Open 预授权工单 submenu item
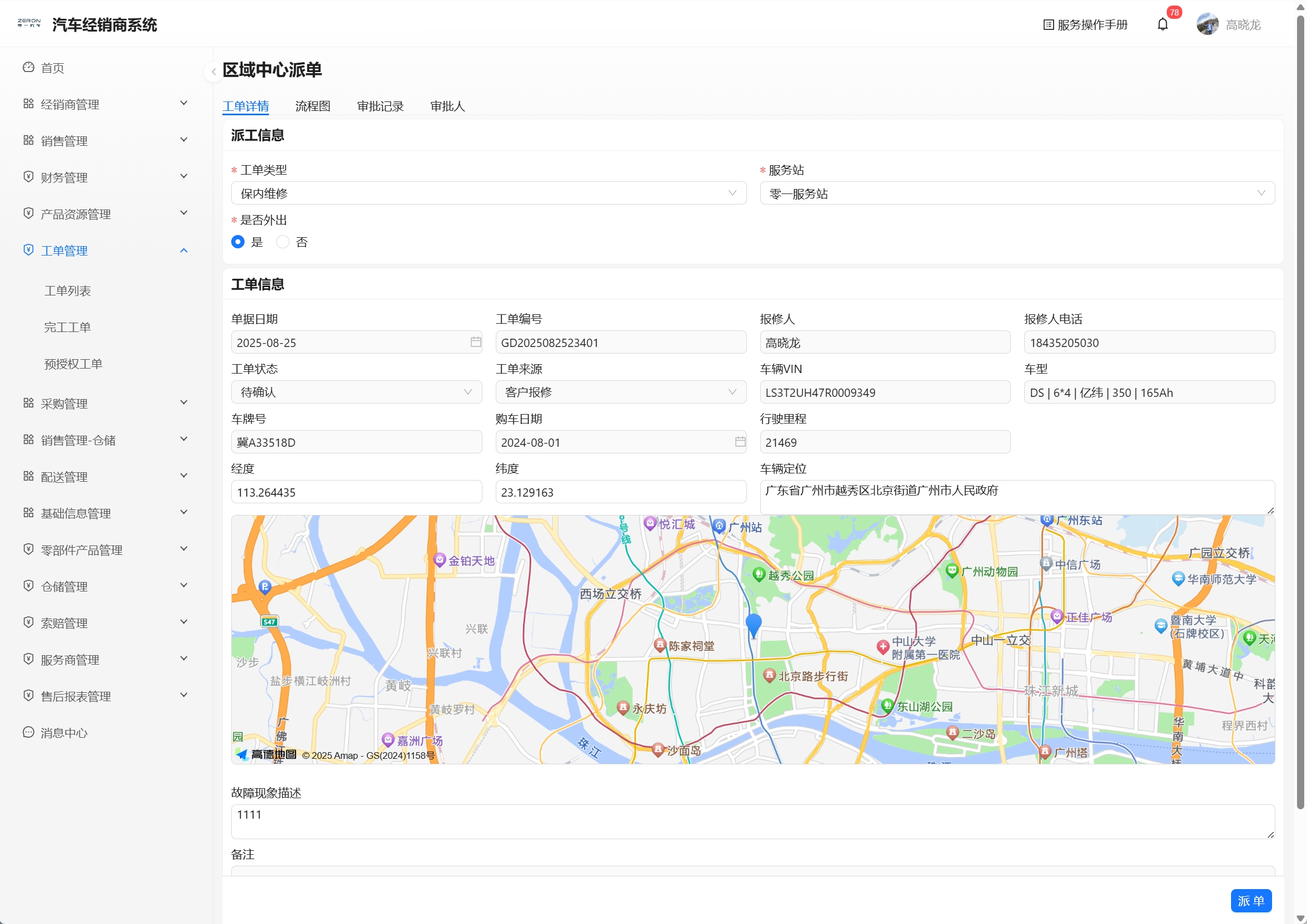Viewport: 1307px width, 924px height. coord(73,364)
